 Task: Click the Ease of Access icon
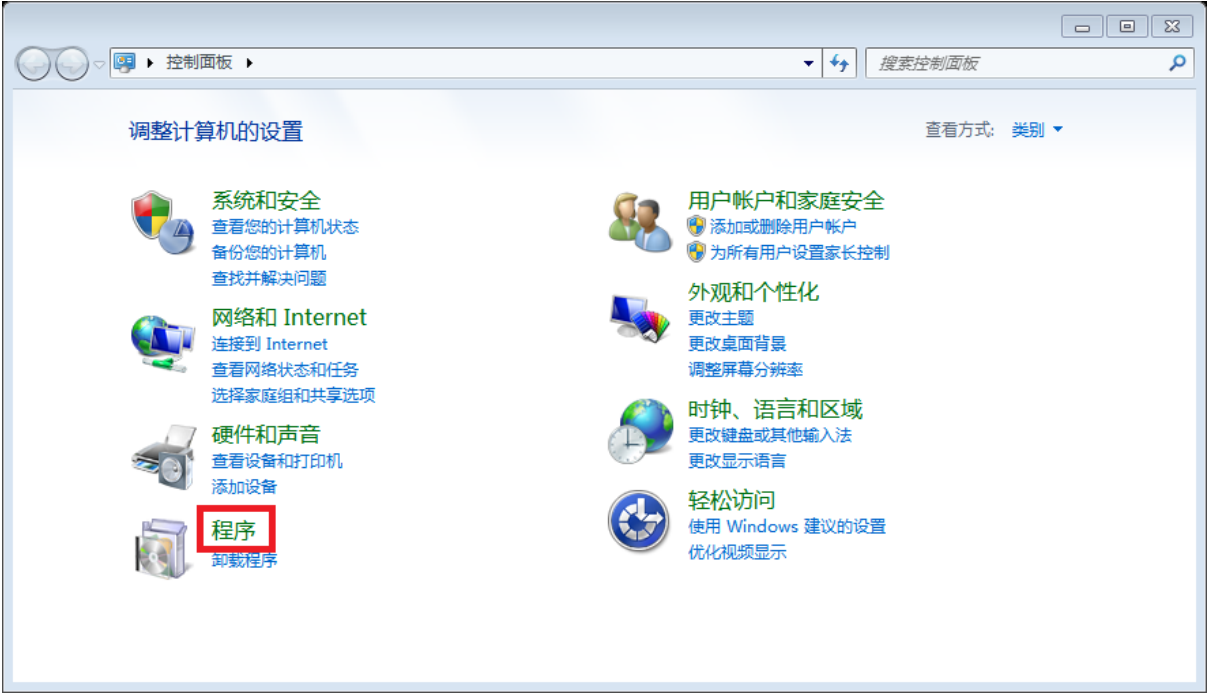[x=639, y=520]
